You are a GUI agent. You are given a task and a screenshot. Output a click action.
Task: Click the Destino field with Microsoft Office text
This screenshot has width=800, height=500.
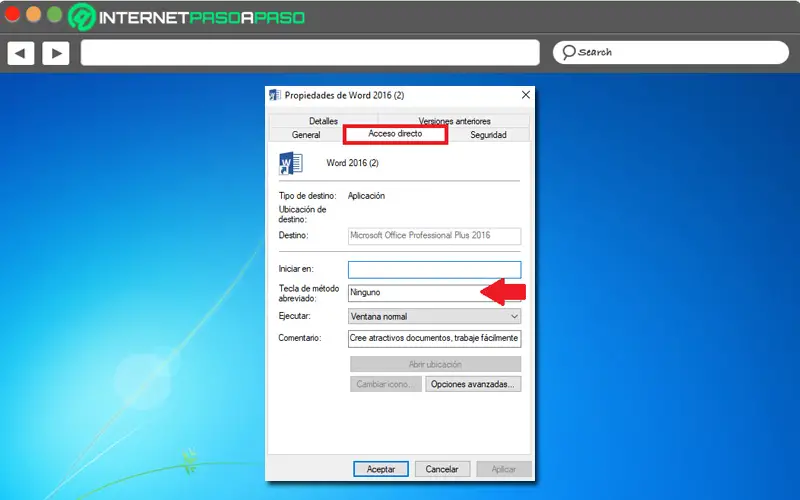click(434, 236)
